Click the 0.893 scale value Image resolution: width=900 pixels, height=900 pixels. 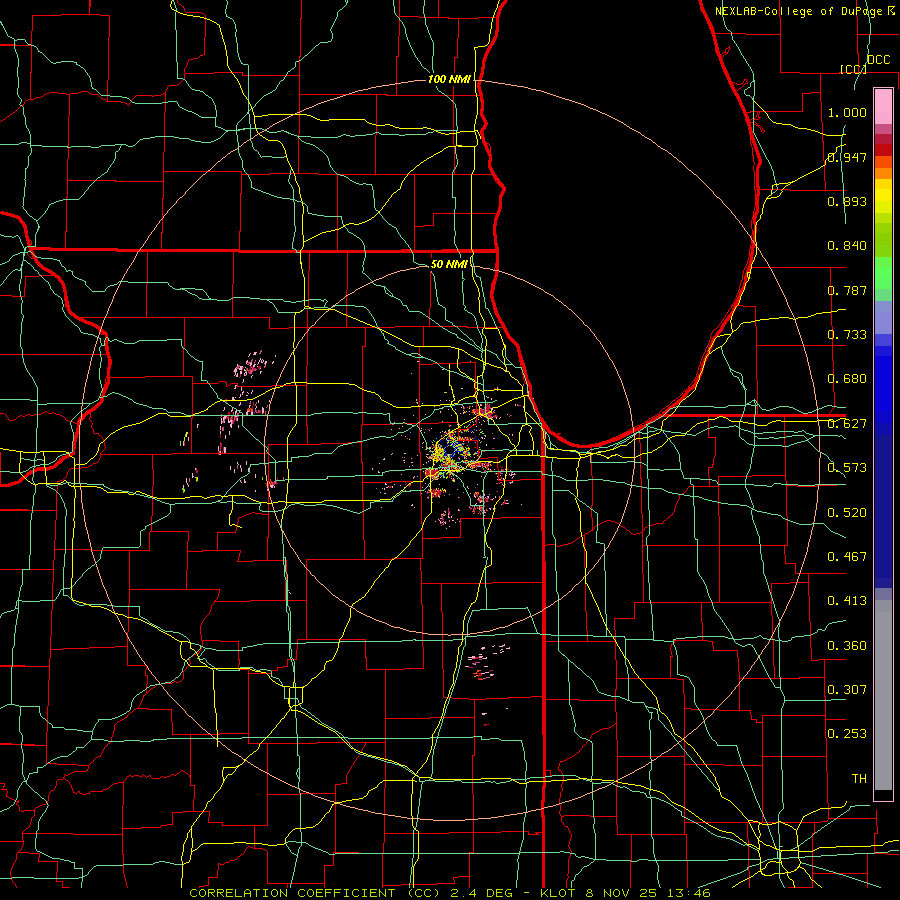click(847, 201)
